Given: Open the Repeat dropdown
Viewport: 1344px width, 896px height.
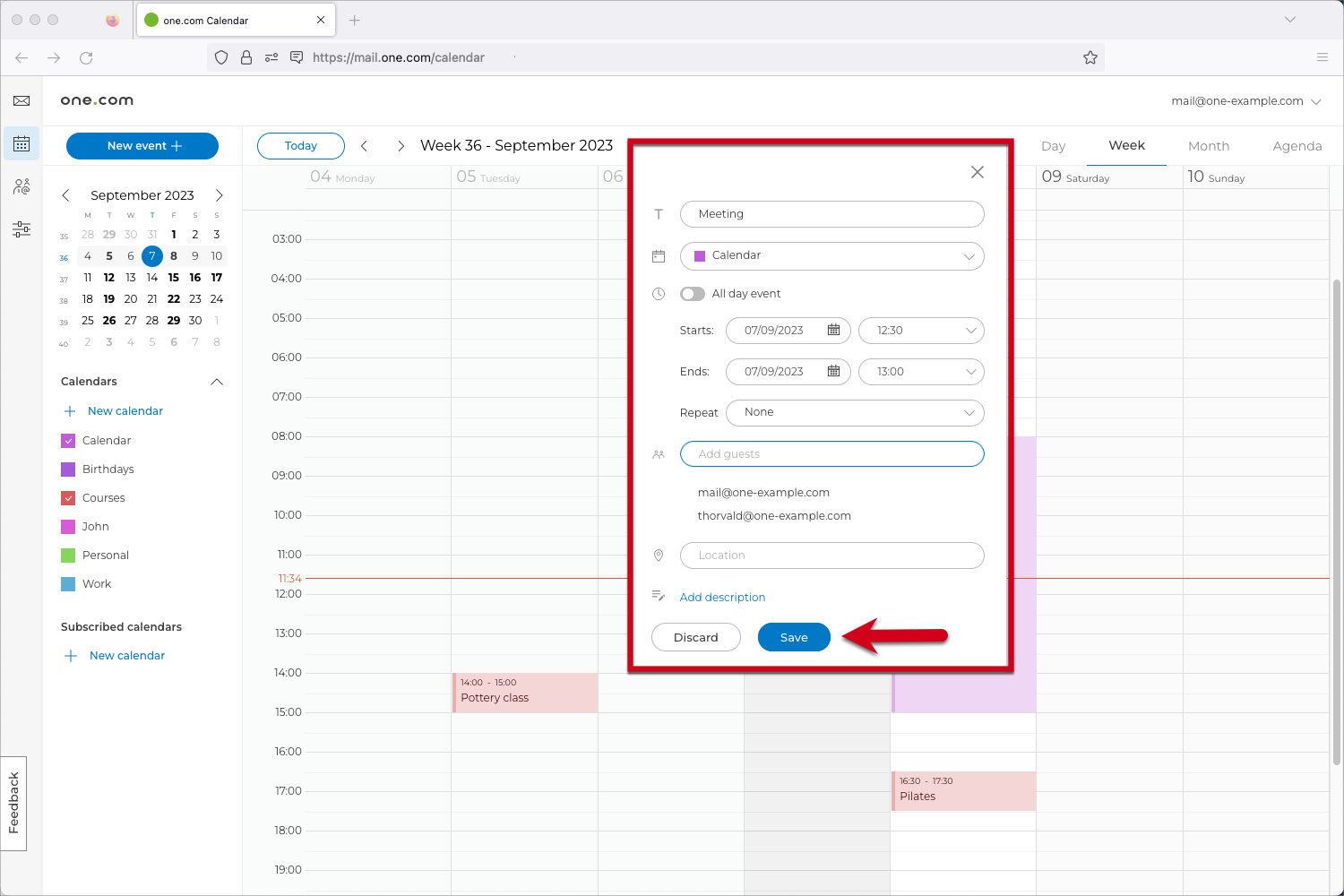Looking at the screenshot, I should coord(854,412).
